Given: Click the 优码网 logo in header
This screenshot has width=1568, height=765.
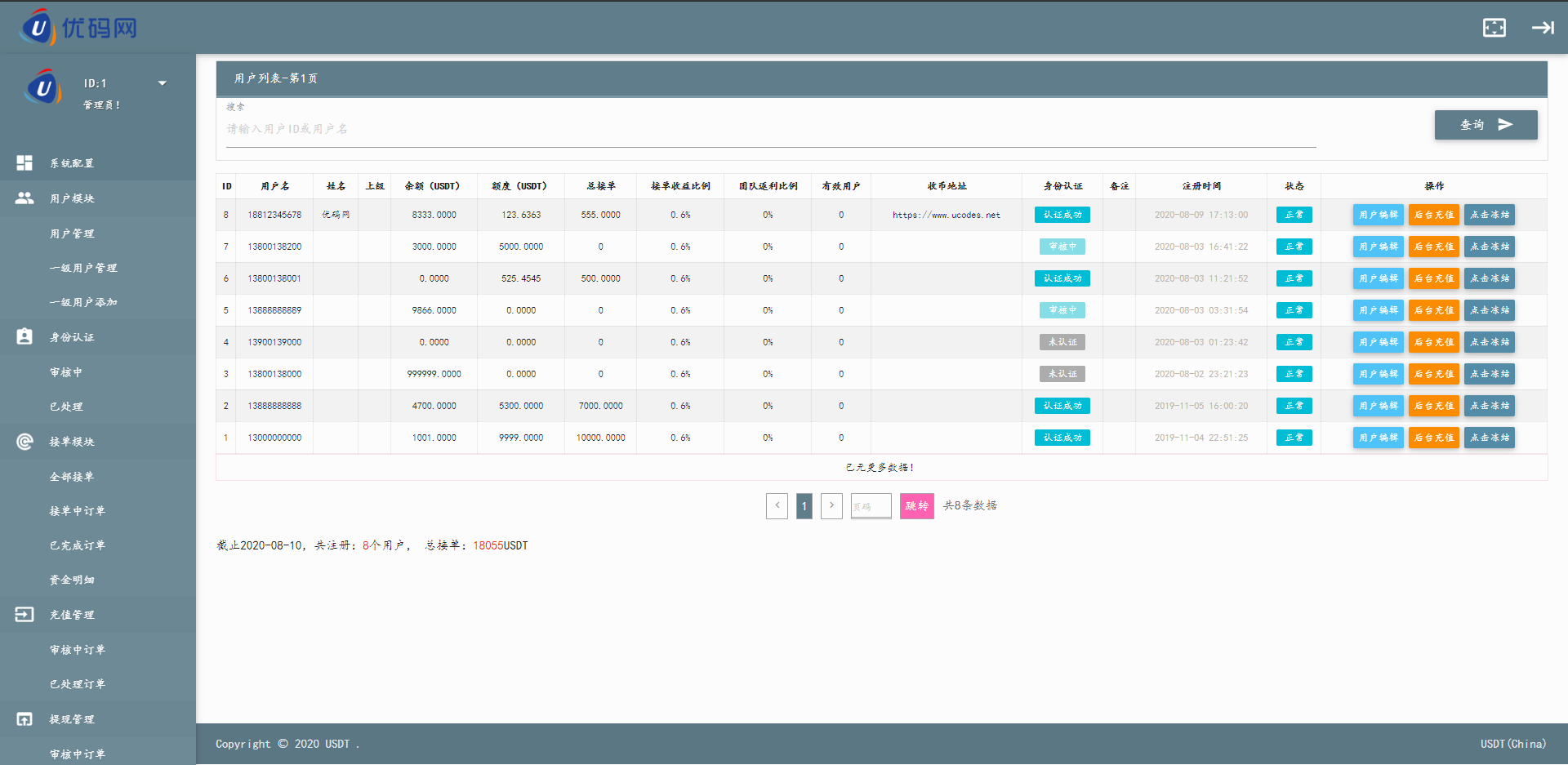Looking at the screenshot, I should pyautogui.click(x=79, y=28).
